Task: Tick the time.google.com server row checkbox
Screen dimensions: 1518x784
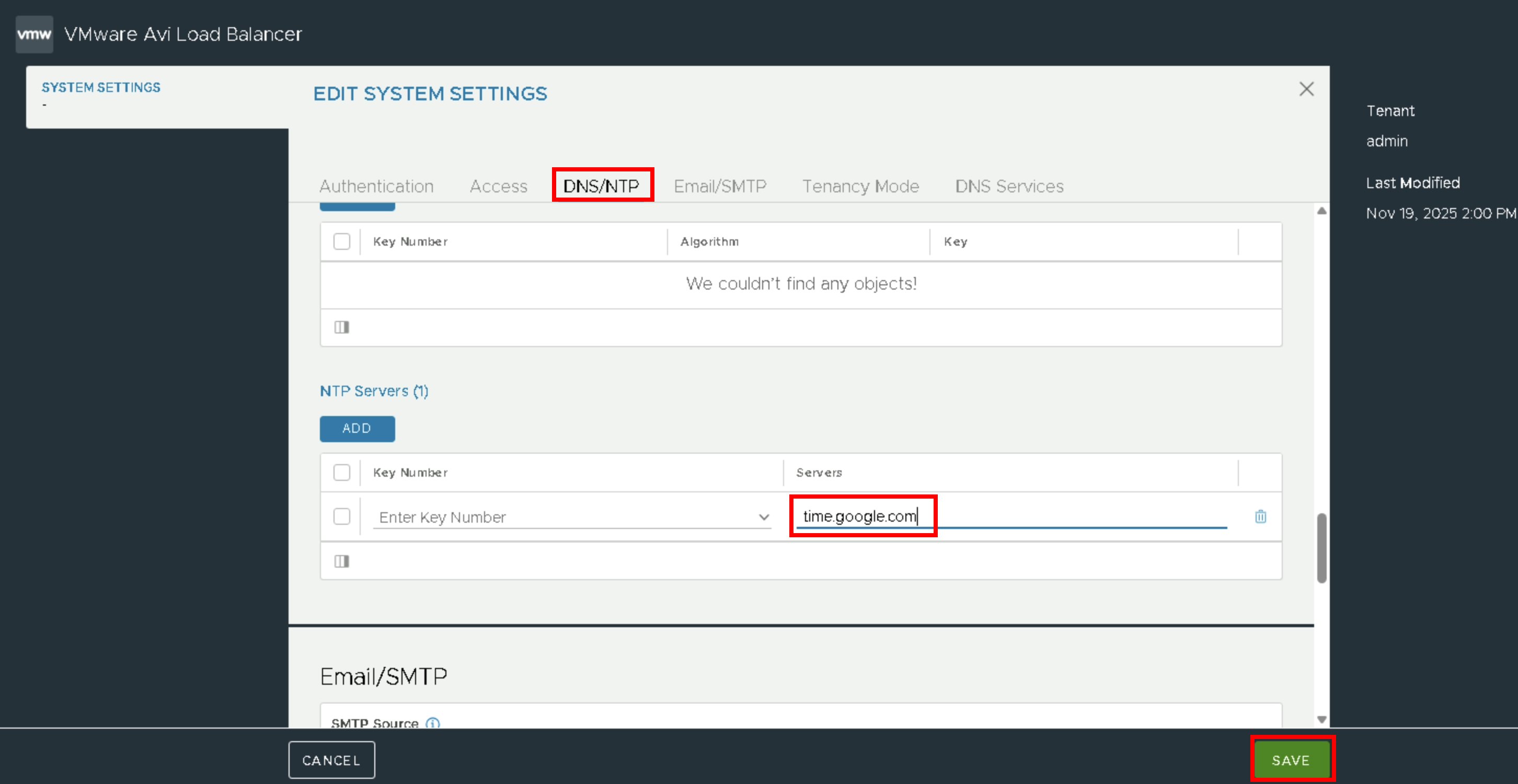Action: click(342, 516)
